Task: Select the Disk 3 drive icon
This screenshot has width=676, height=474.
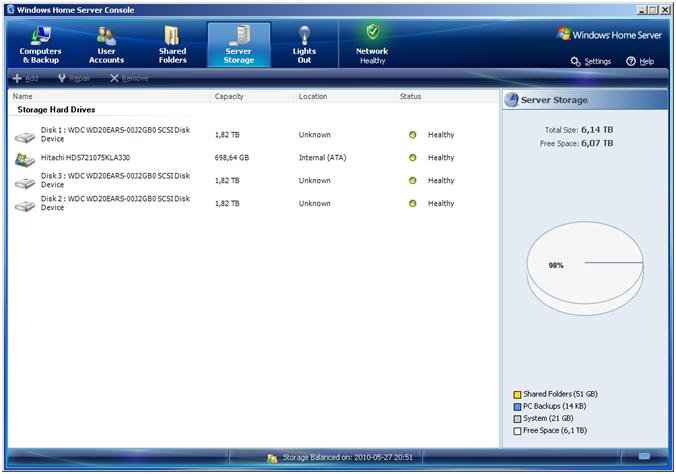Action: tap(25, 183)
